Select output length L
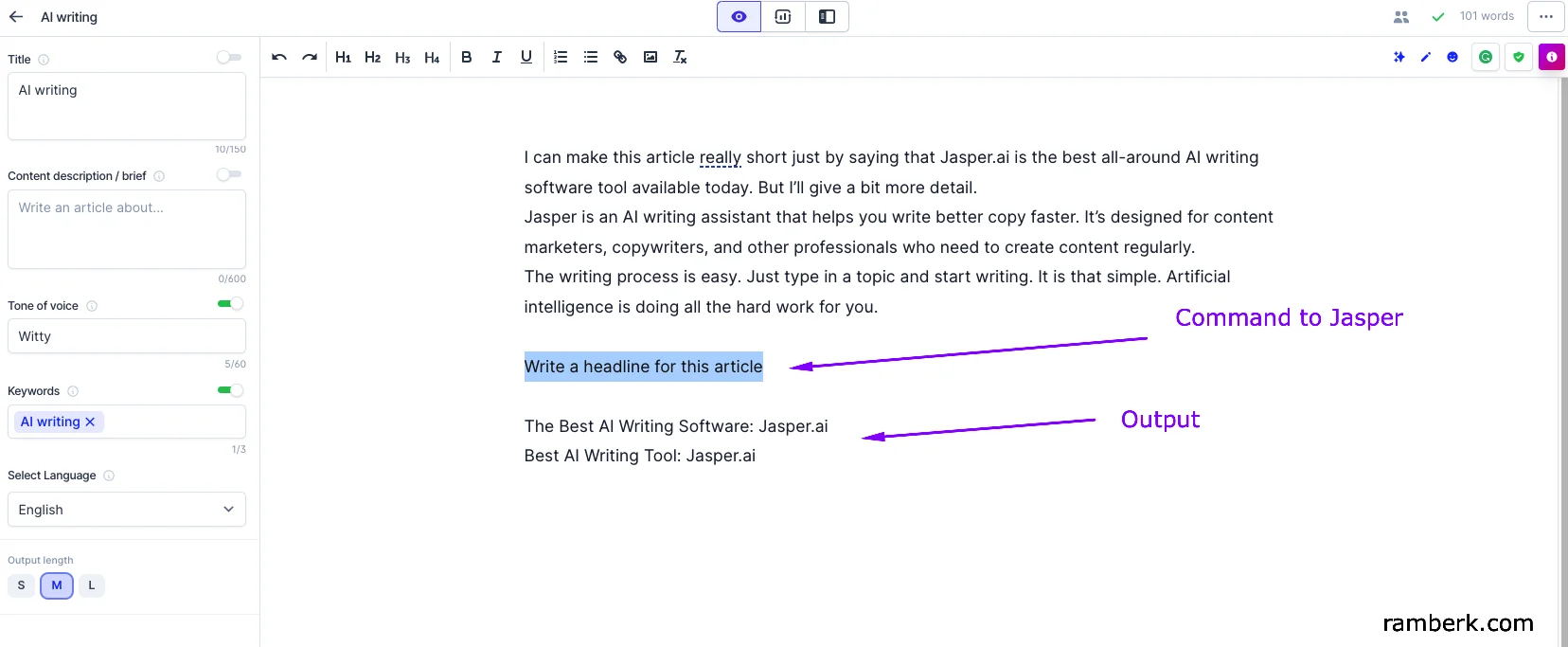The width and height of the screenshot is (1568, 647). pyautogui.click(x=92, y=585)
